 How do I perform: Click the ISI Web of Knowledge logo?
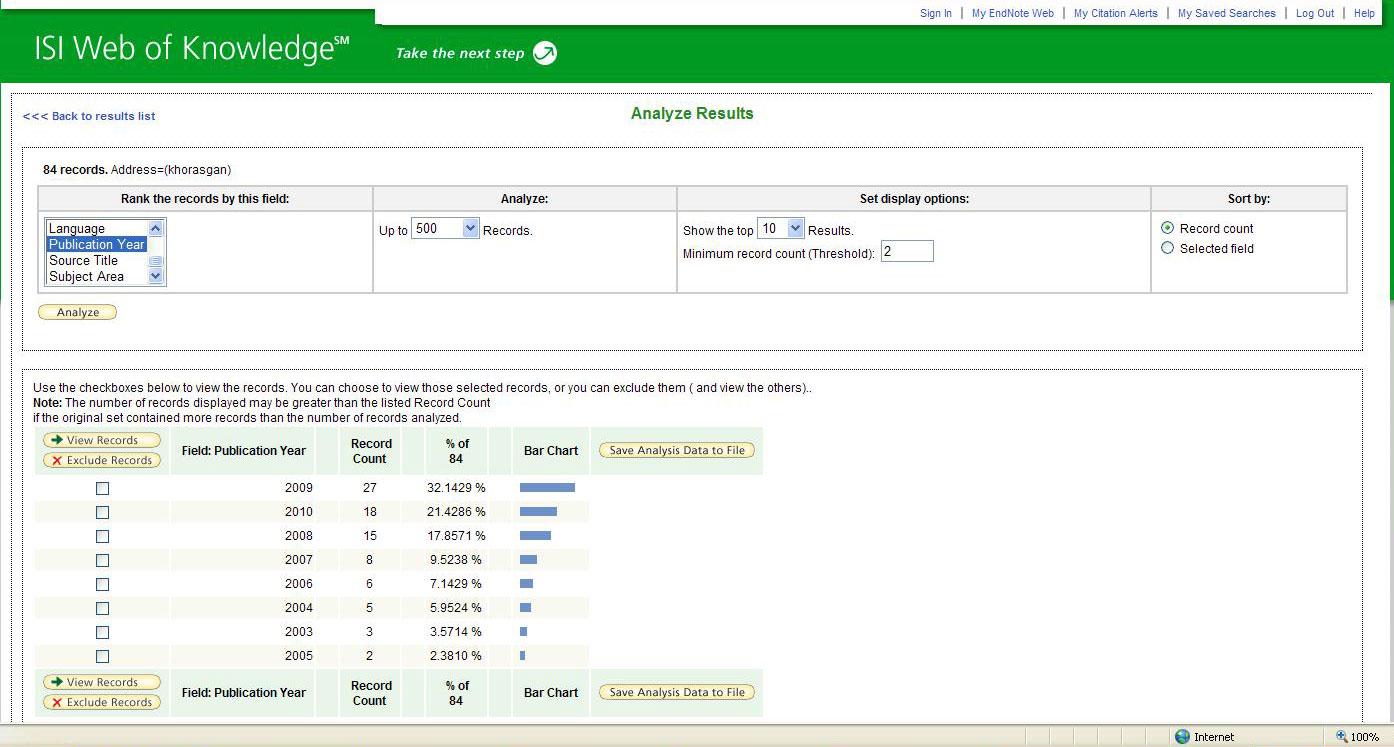[192, 50]
